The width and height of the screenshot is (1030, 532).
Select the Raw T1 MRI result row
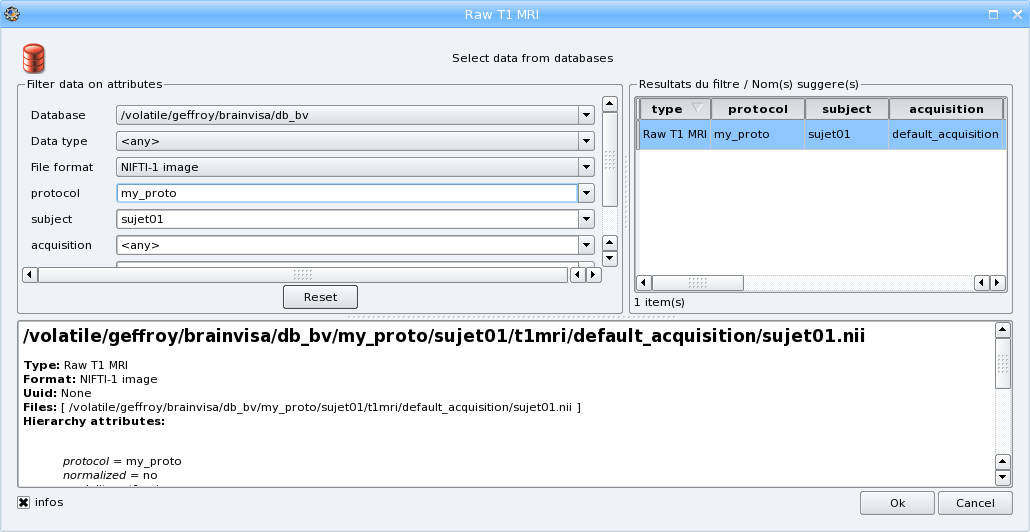pyautogui.click(x=674, y=134)
